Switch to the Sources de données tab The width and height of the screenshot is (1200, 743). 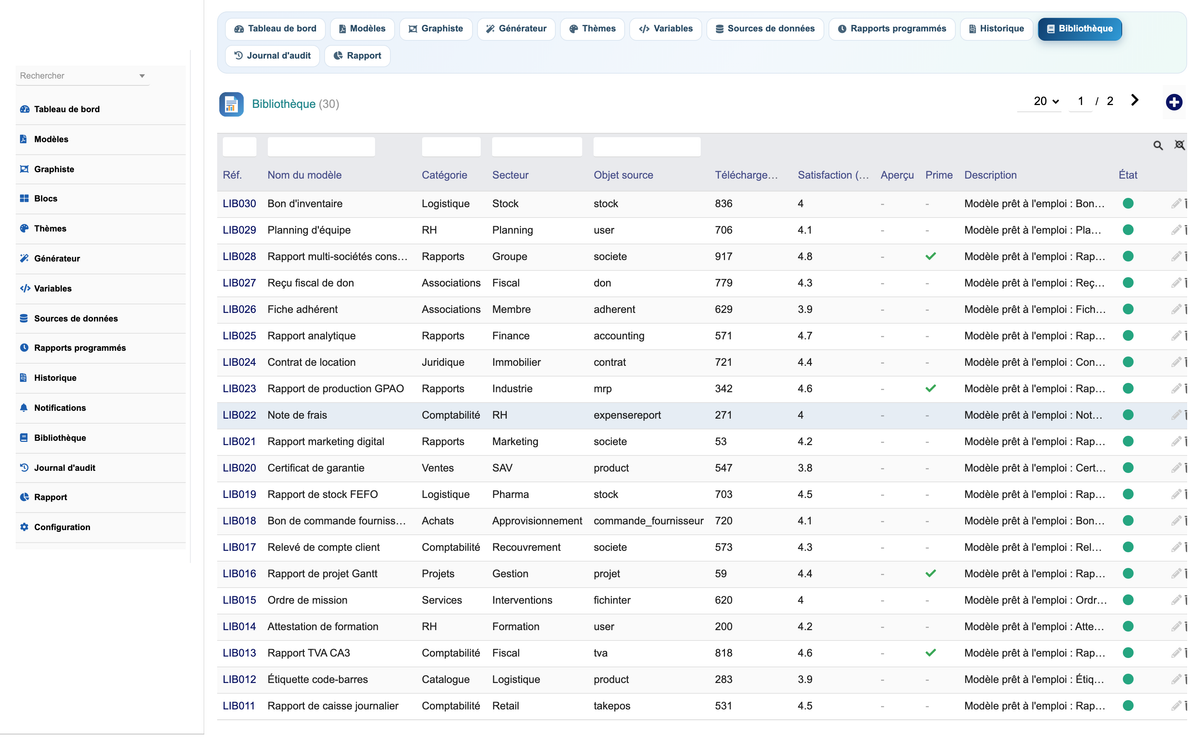click(x=765, y=29)
